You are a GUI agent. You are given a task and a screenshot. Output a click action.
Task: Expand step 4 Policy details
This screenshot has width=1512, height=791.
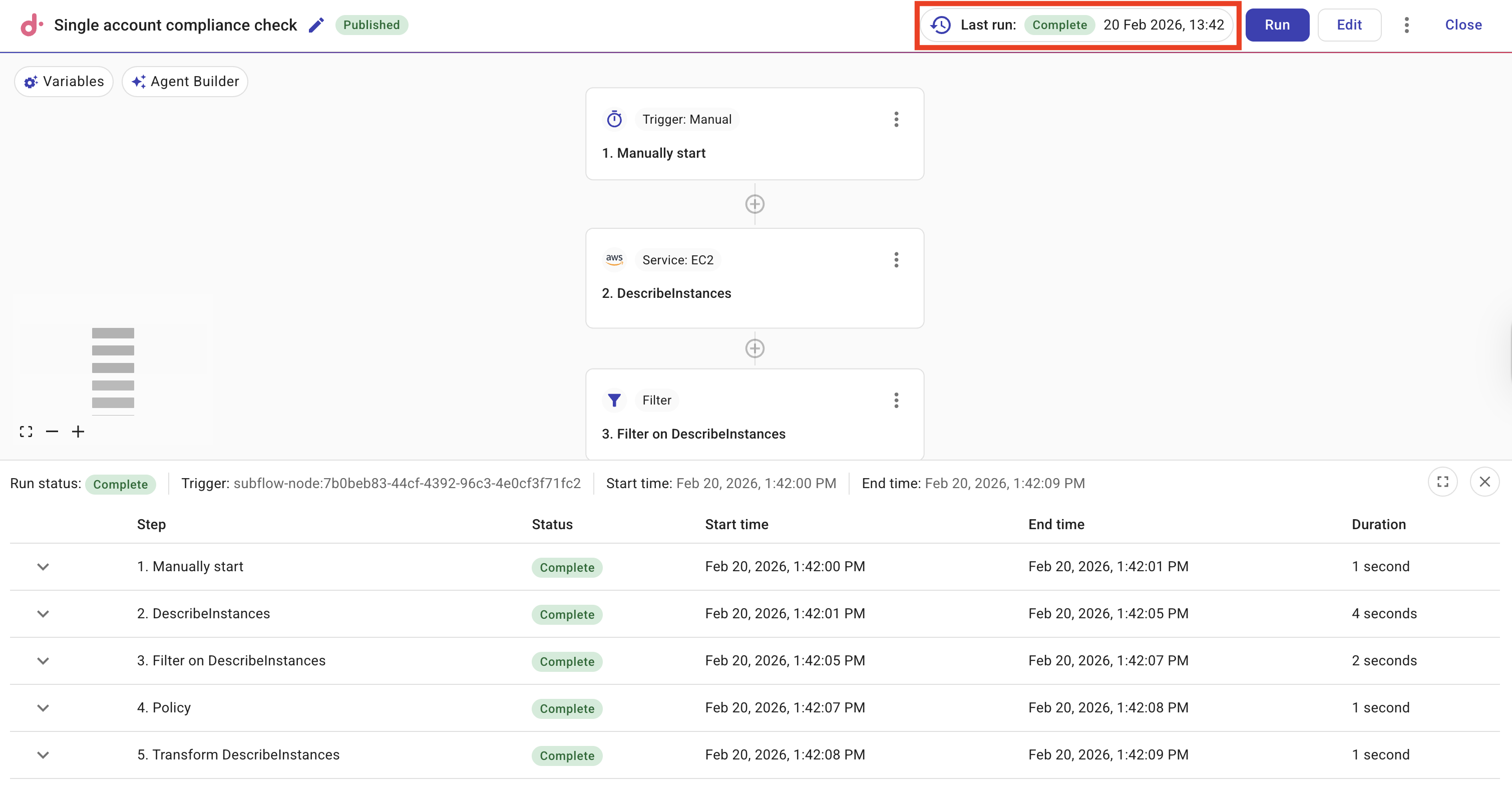coord(43,708)
